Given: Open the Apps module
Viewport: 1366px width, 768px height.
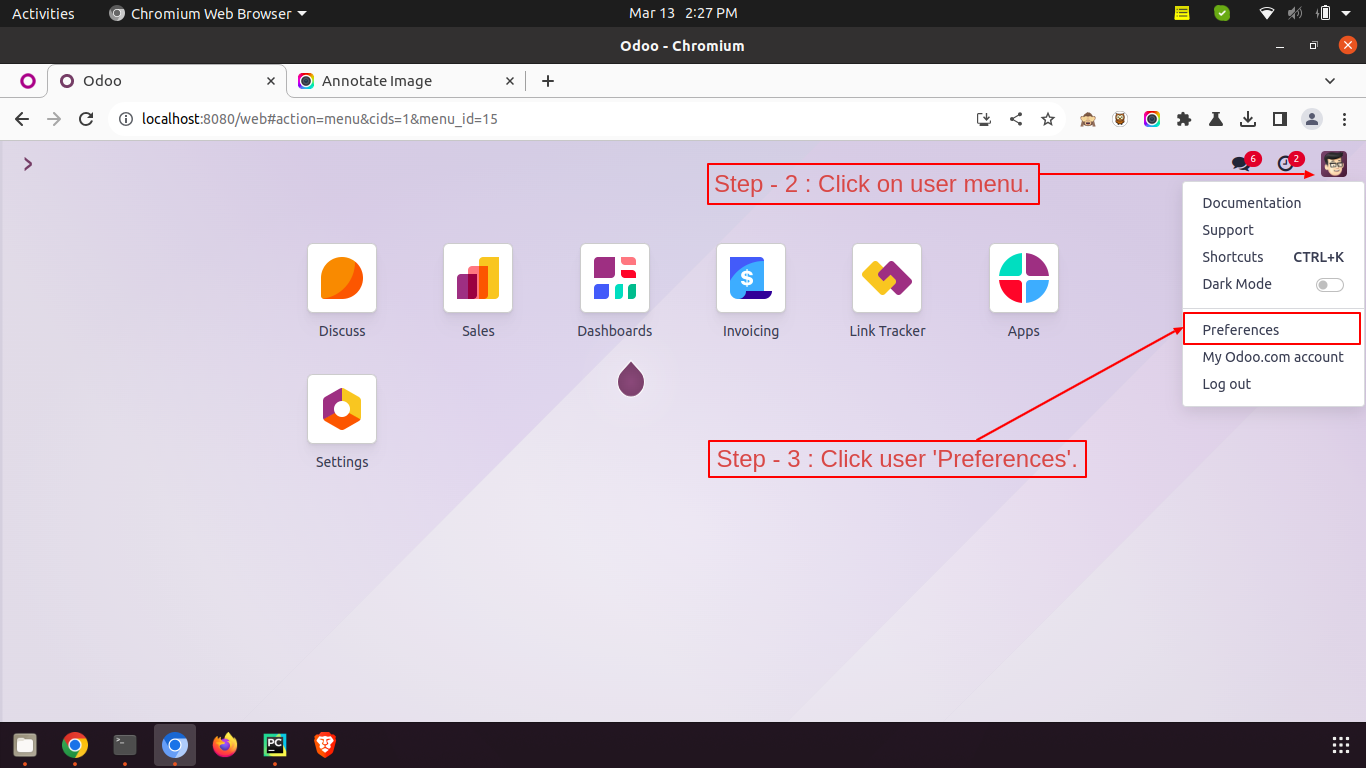Looking at the screenshot, I should click(x=1024, y=278).
